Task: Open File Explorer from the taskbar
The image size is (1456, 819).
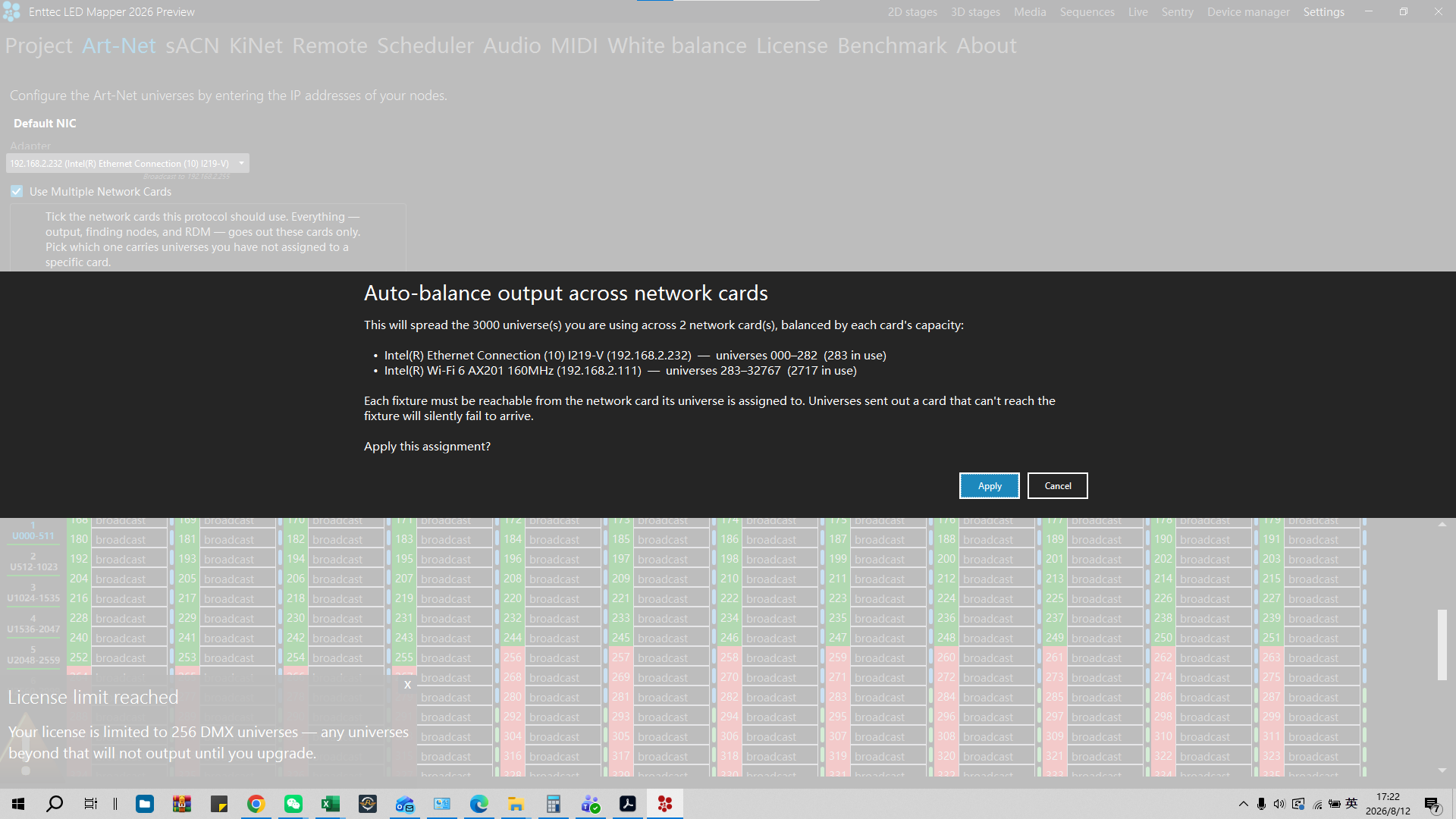Action: click(516, 804)
